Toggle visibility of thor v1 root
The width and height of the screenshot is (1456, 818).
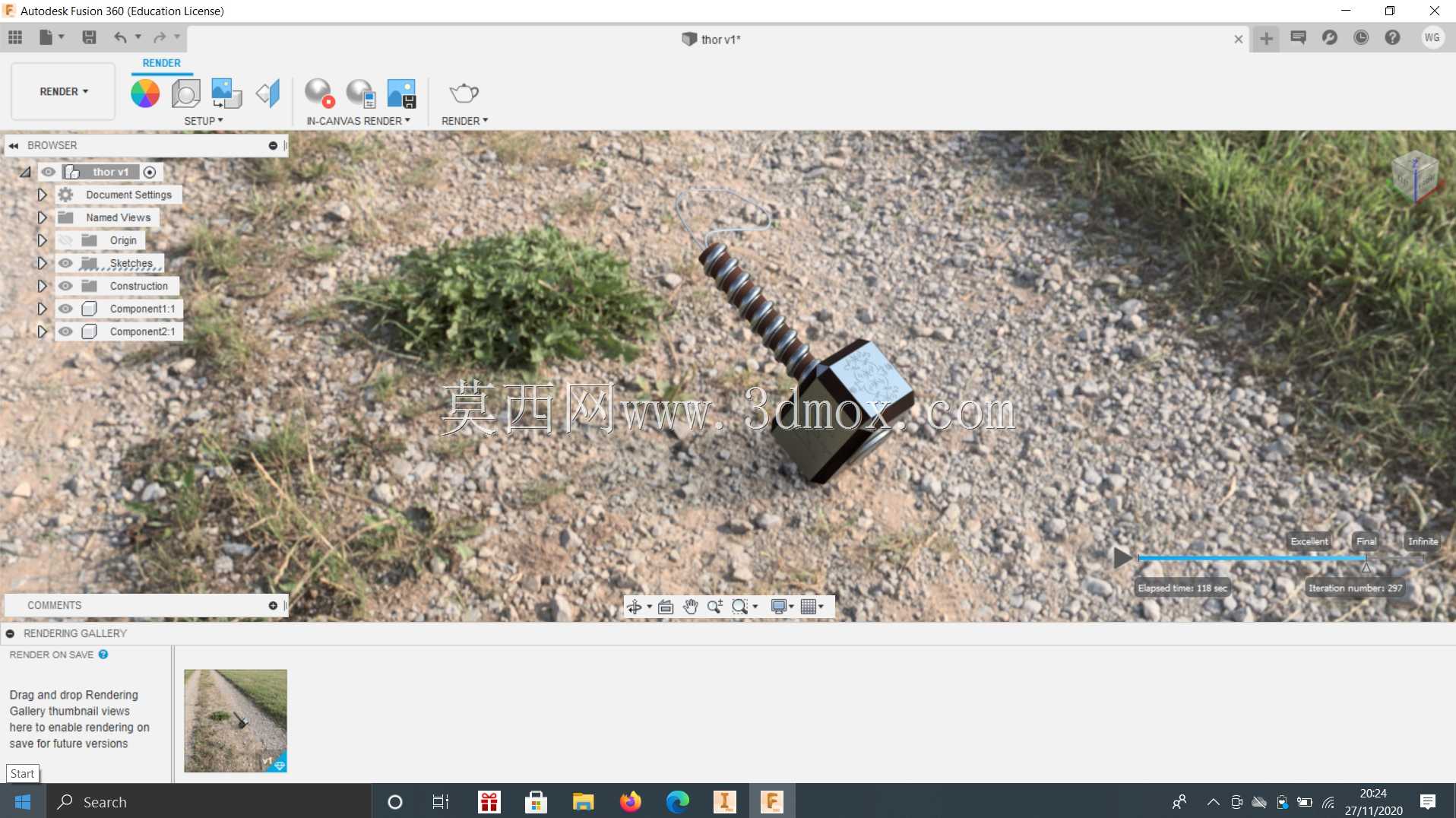click(x=49, y=172)
